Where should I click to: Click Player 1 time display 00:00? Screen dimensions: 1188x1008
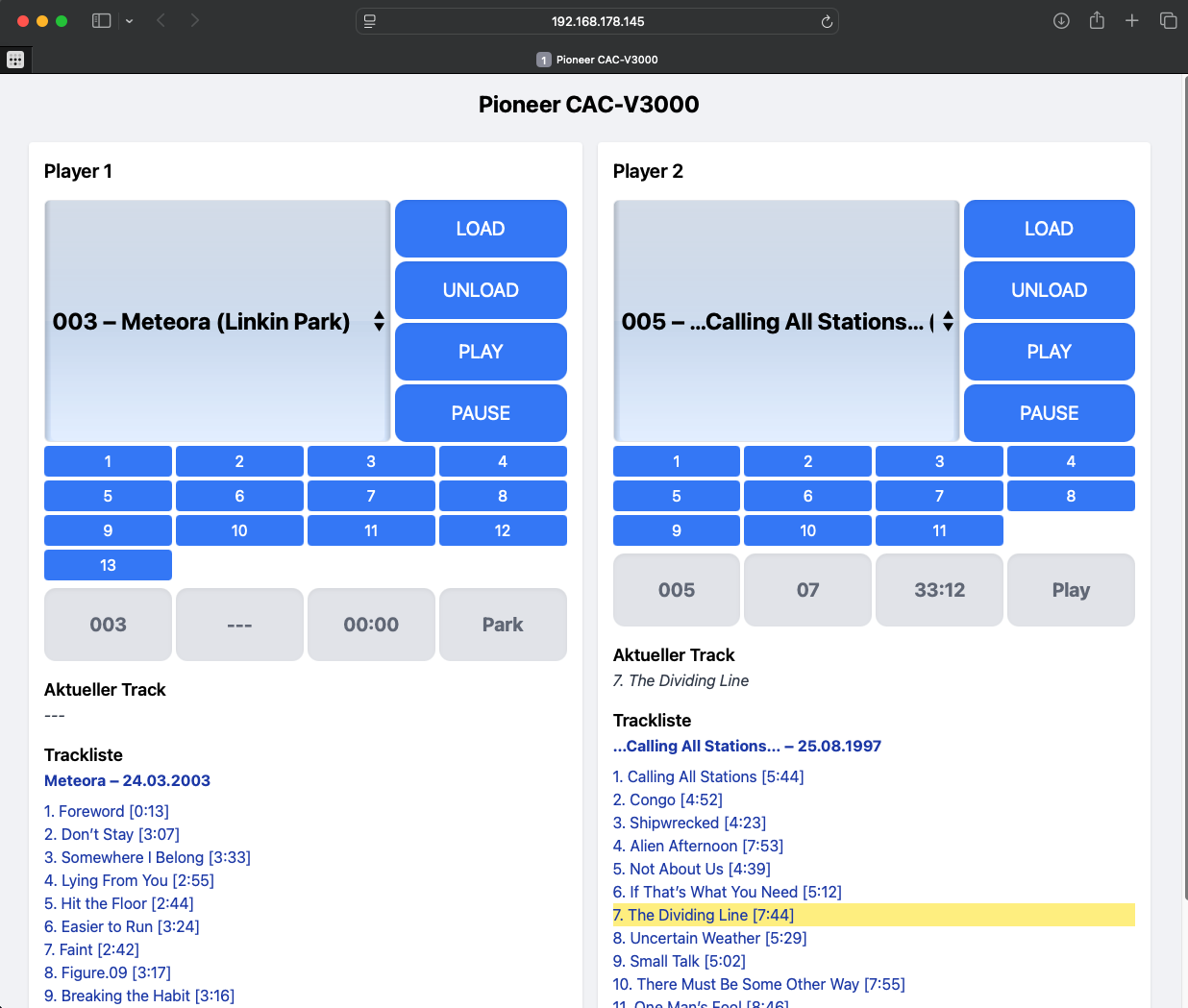(371, 625)
